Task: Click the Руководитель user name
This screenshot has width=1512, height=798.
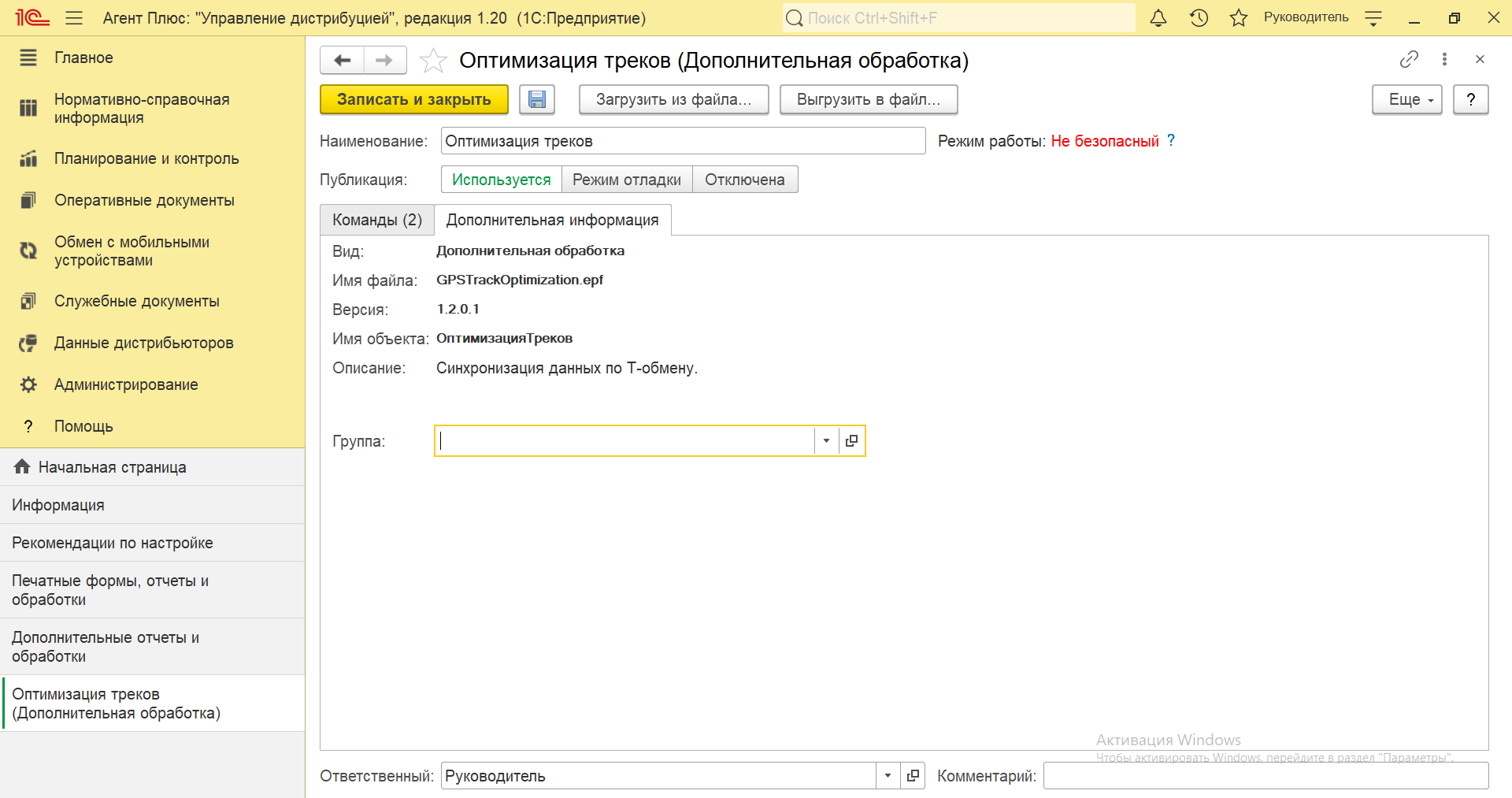Action: [x=1306, y=17]
